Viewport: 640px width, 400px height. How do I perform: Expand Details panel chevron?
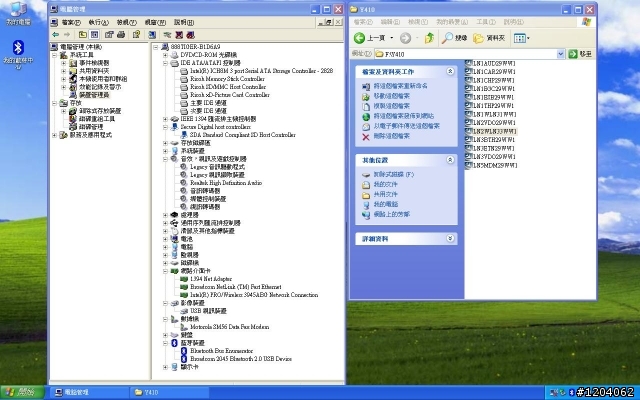click(x=450, y=238)
